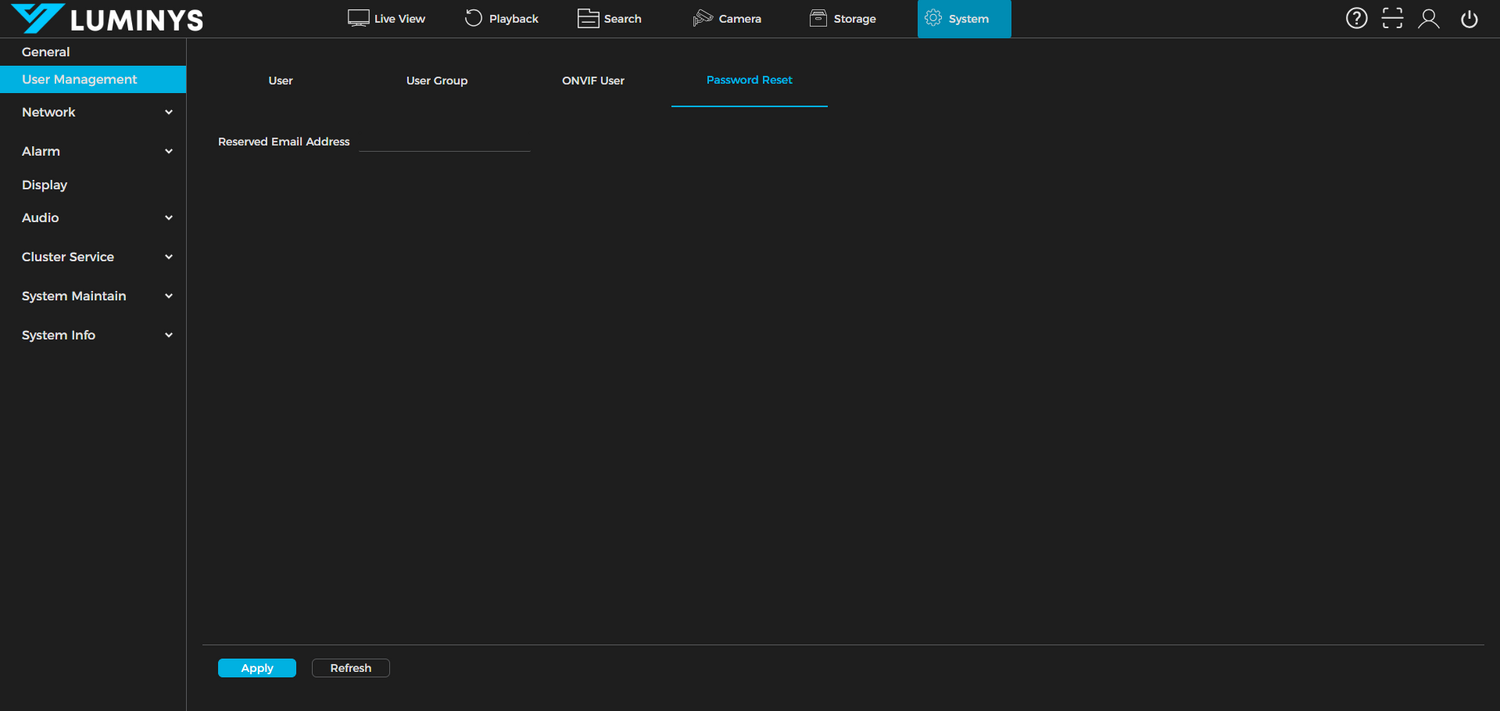This screenshot has height=711, width=1500.
Task: Click the Apply button
Action: [256, 667]
